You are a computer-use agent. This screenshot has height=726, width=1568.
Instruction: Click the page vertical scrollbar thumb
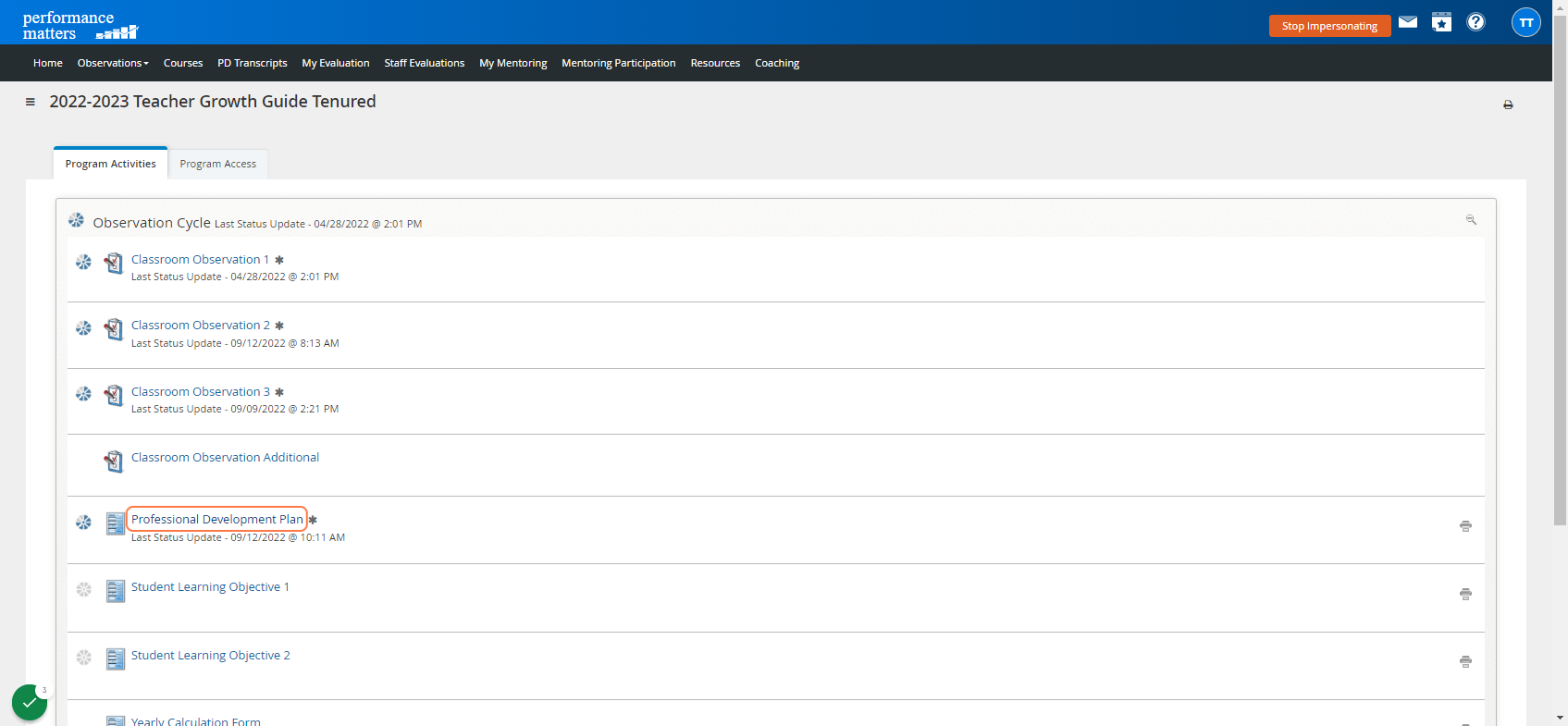pos(1560,268)
